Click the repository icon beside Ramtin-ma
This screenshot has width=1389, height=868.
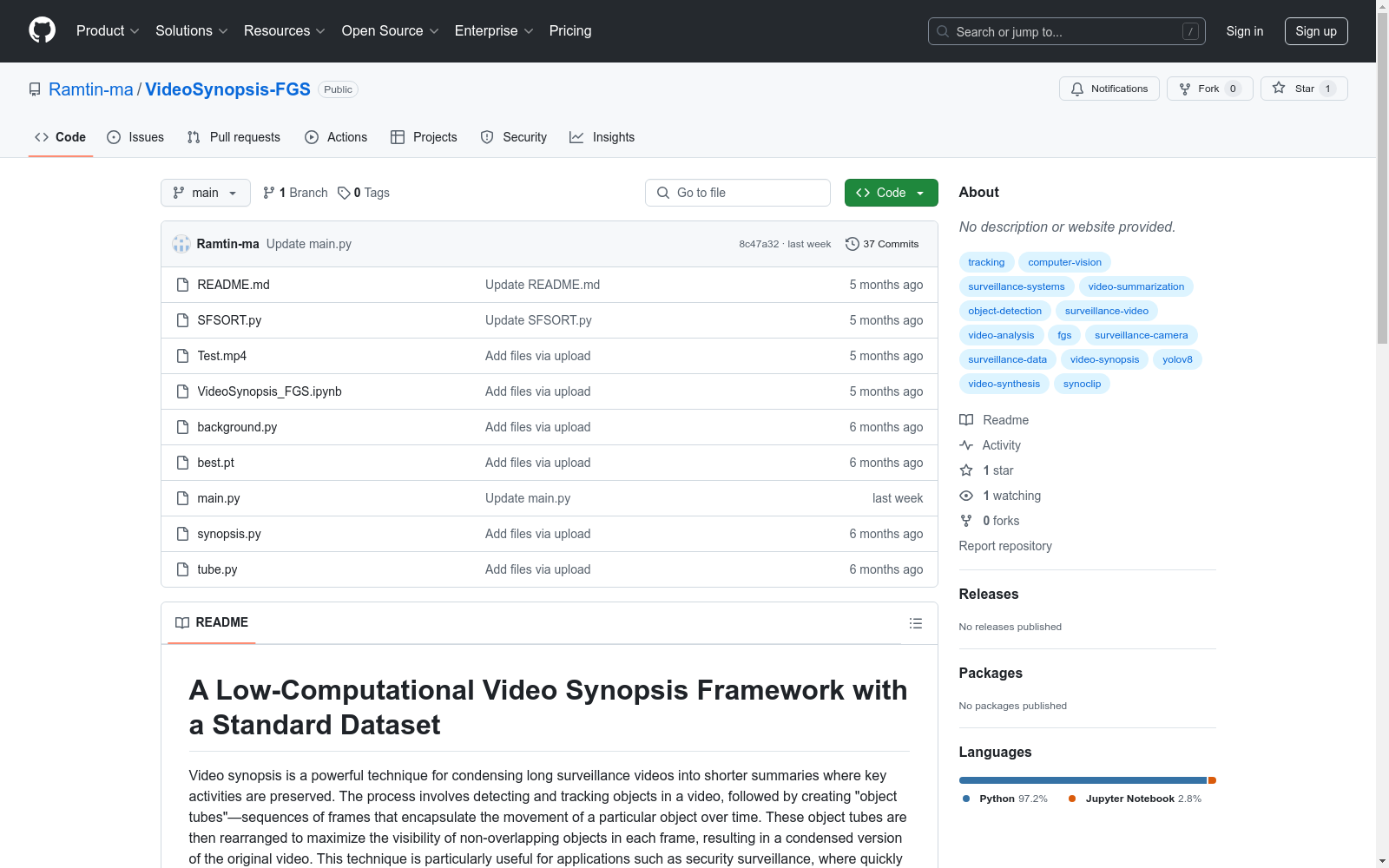click(35, 89)
